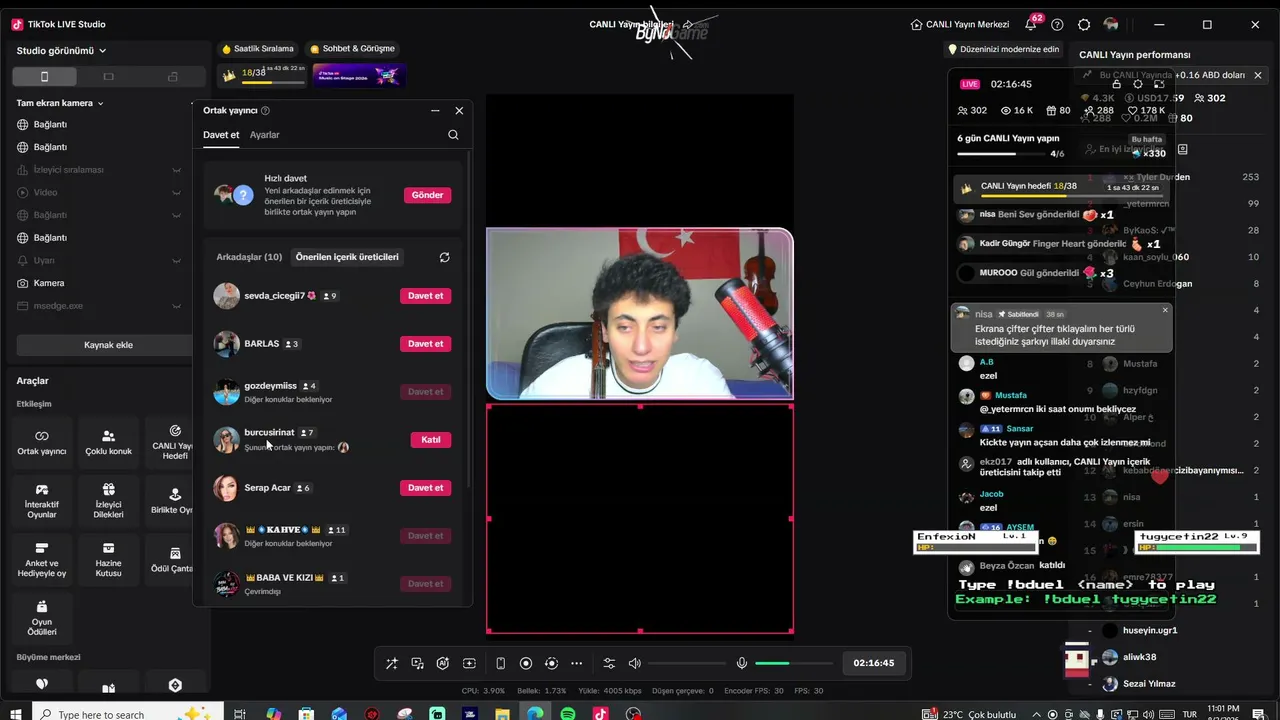The image size is (1280, 720).
Task: Open the Anket ve Hediyeyle oy tool
Action: click(42, 559)
